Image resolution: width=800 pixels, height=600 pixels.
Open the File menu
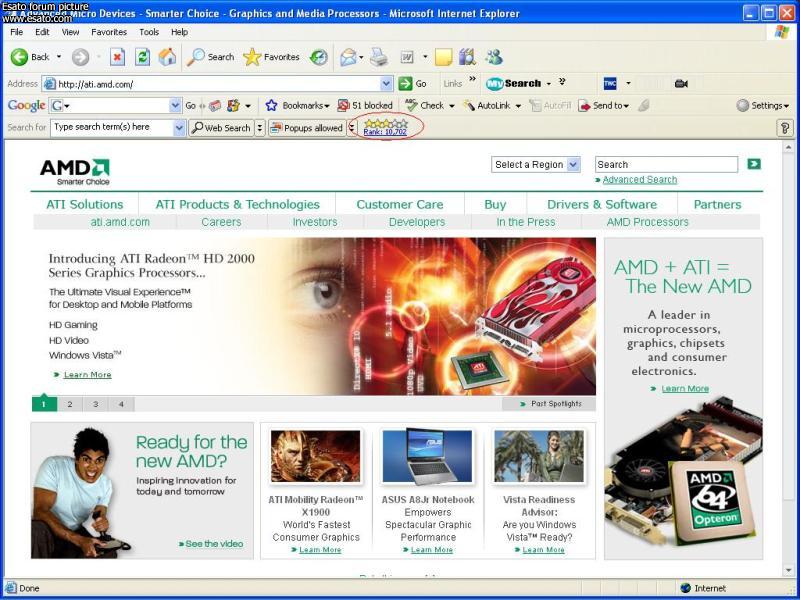[16, 32]
